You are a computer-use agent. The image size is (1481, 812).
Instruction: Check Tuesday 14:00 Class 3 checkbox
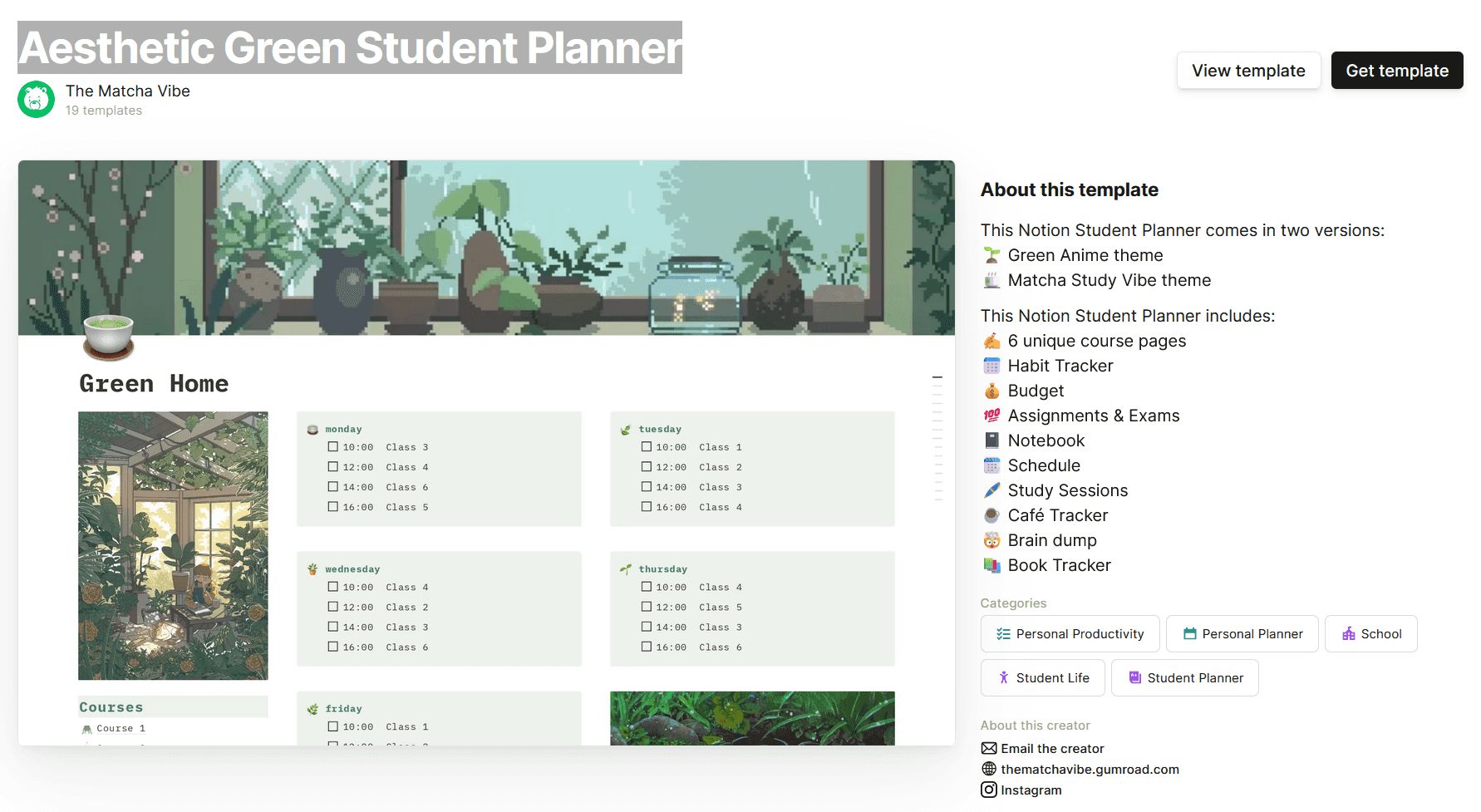click(x=647, y=487)
